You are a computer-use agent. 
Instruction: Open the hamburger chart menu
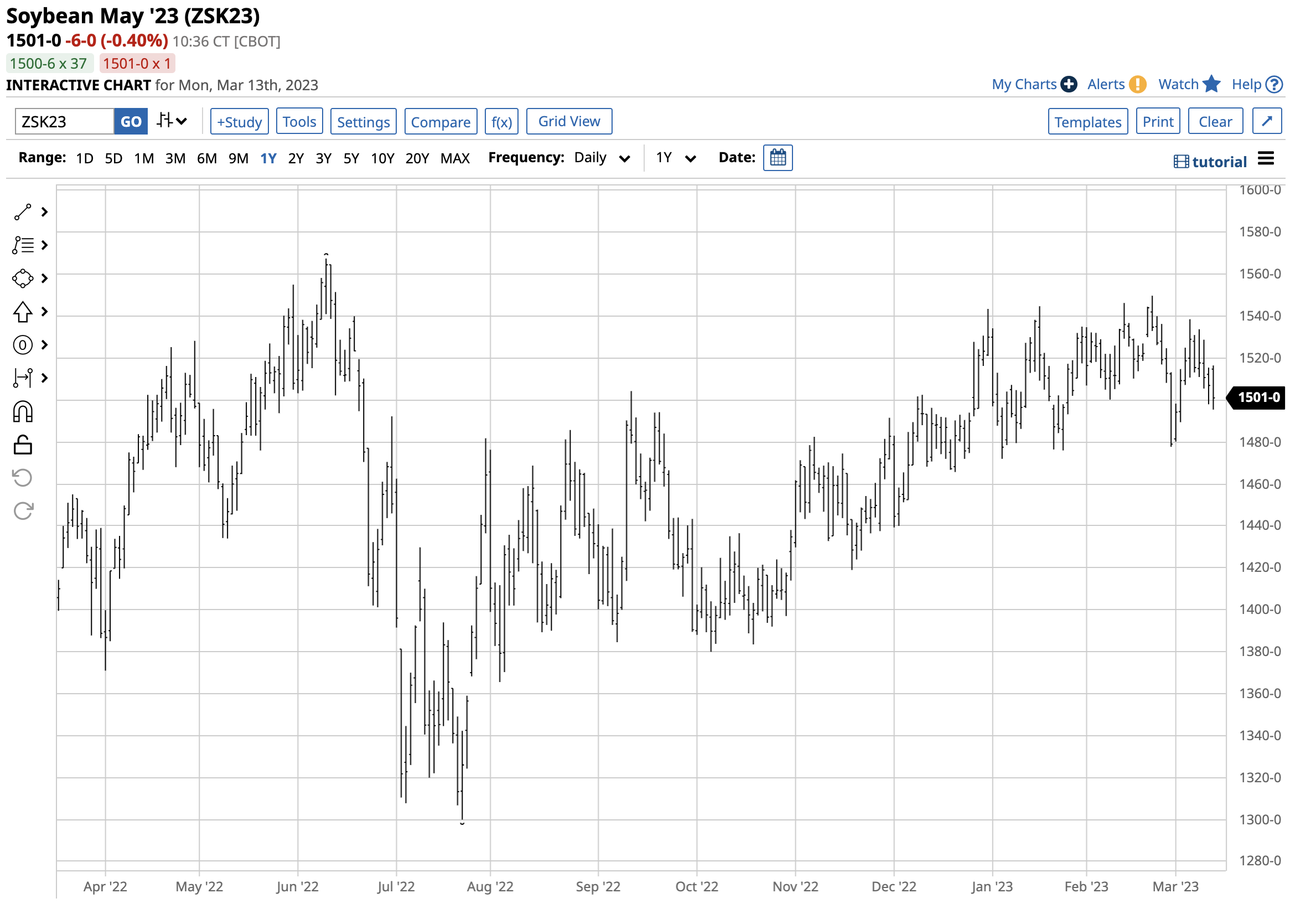pos(1266,159)
